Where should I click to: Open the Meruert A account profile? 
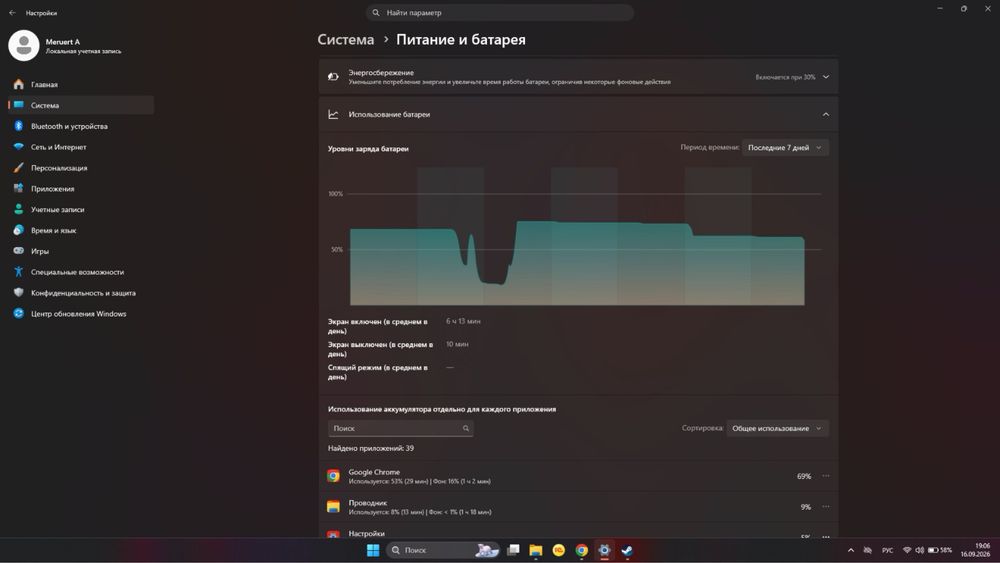65,46
